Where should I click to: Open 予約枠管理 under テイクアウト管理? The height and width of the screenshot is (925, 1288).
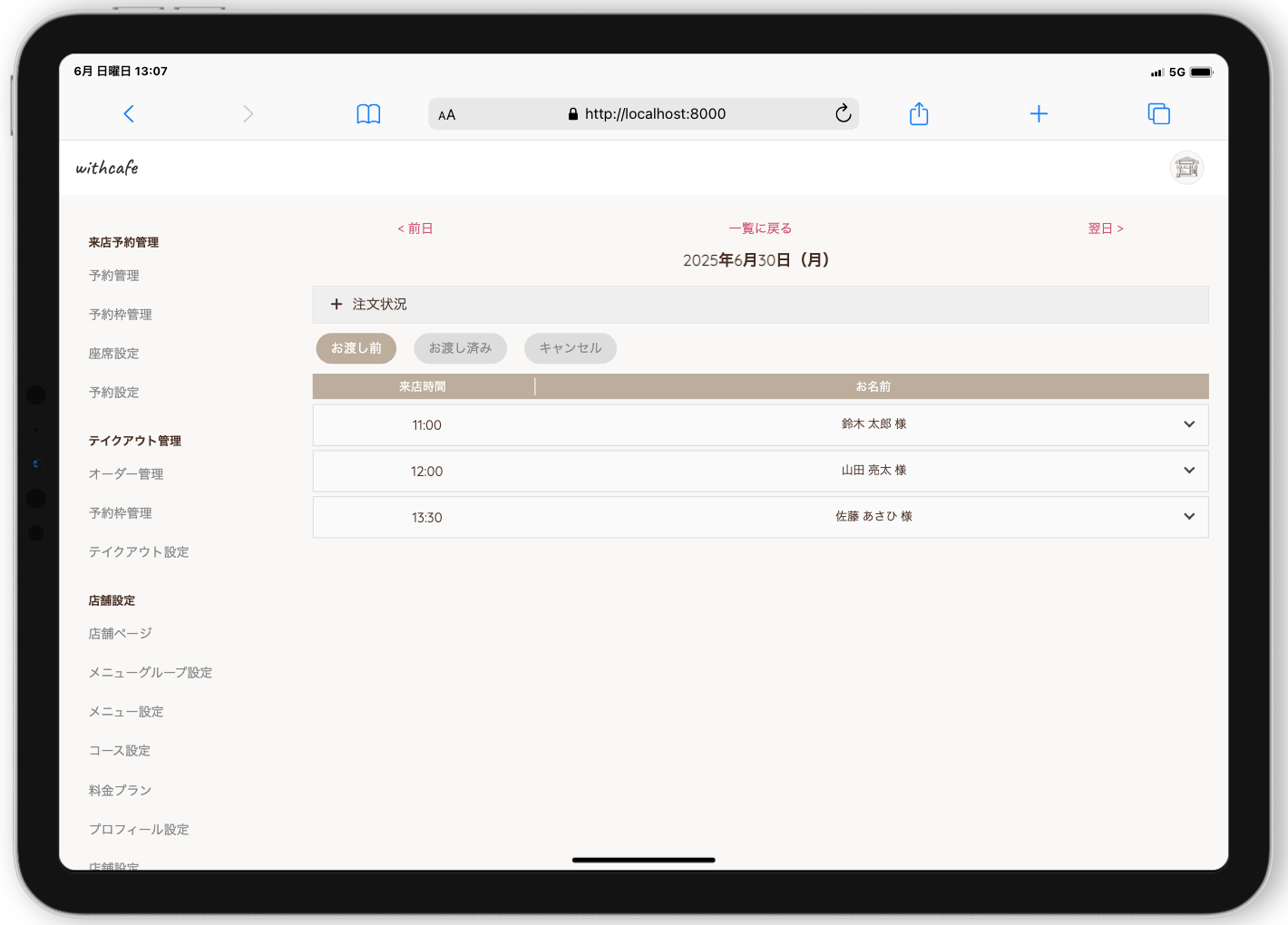121,513
